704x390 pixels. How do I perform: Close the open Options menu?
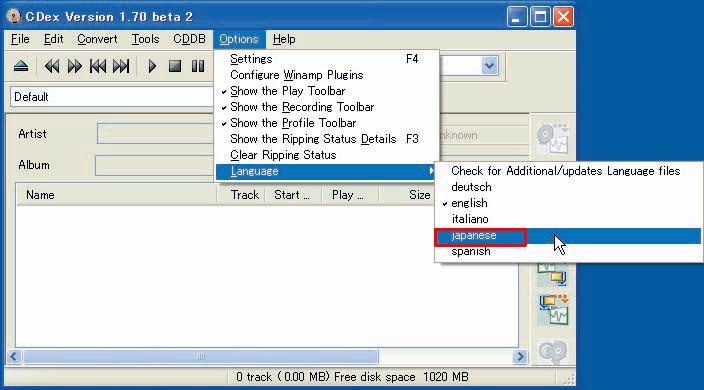point(239,39)
